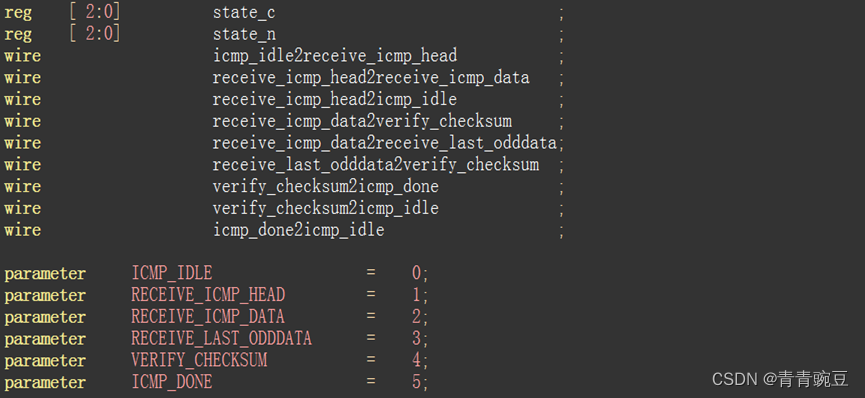Click the receive_icmp_head2receive_icmp_data signal
The image size is (865, 398).
click(x=371, y=78)
